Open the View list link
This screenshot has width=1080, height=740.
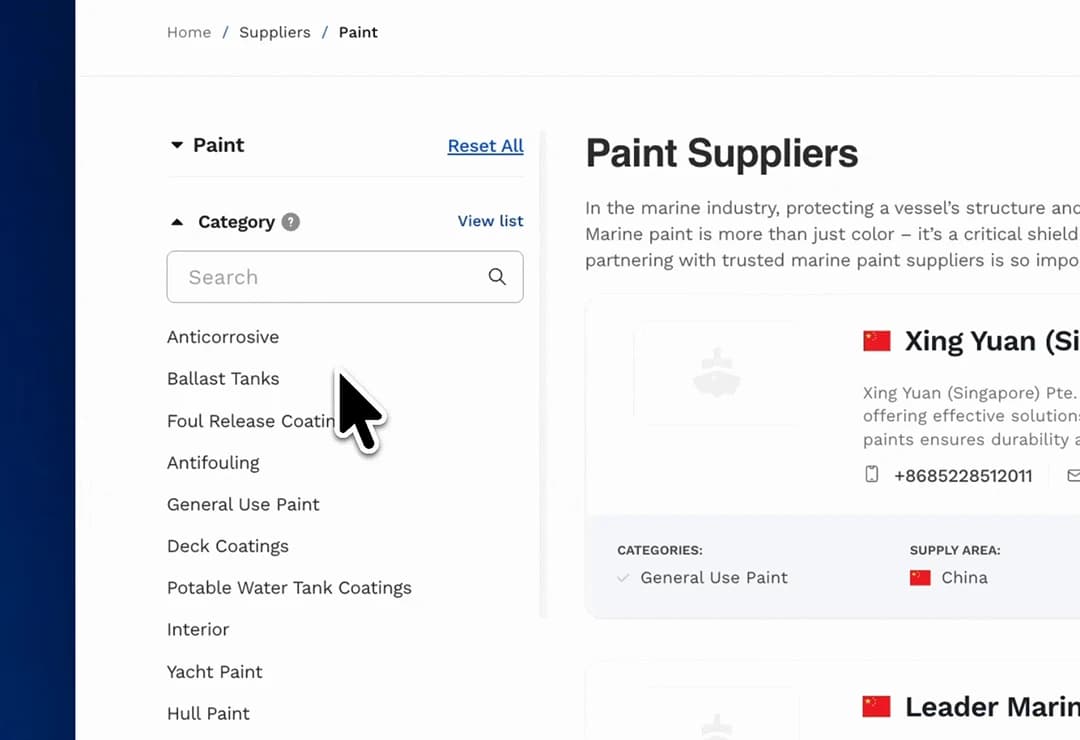[490, 221]
